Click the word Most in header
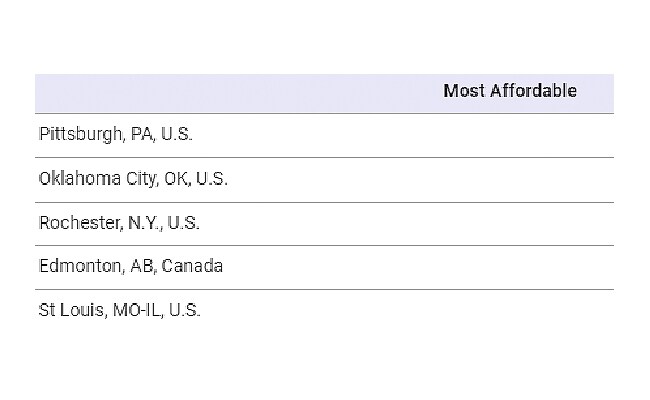Viewport: 650px width, 400px height. (464, 91)
